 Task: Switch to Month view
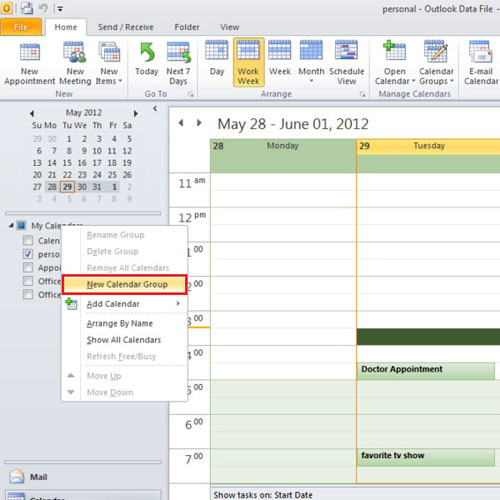click(x=311, y=62)
